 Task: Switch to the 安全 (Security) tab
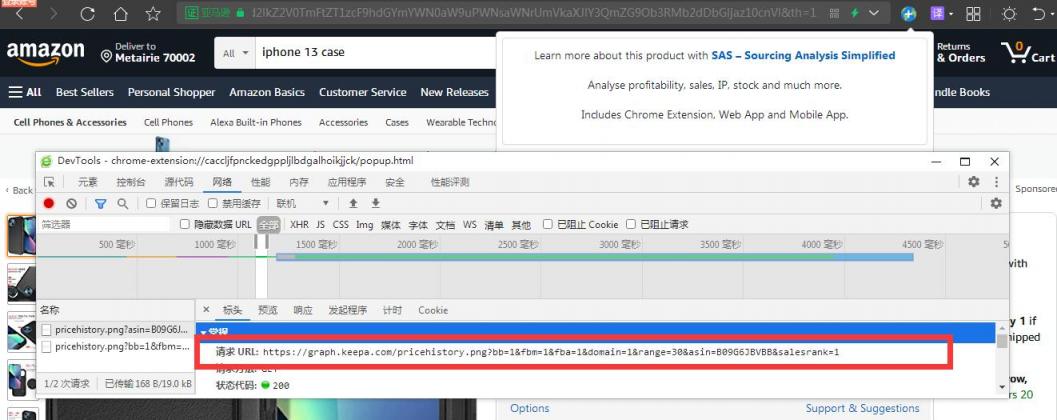[x=395, y=182]
